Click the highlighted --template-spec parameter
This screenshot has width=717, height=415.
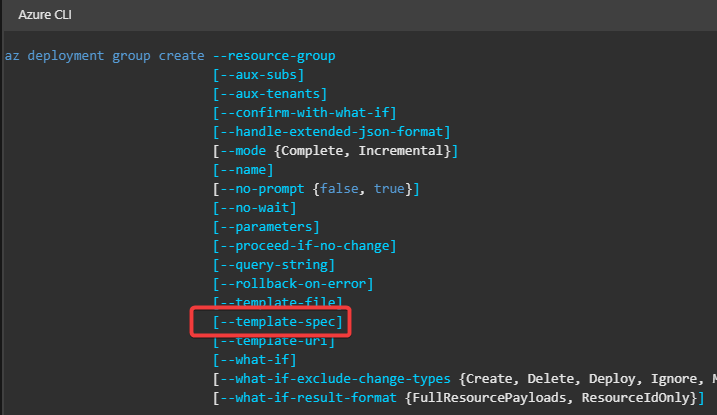coord(278,322)
